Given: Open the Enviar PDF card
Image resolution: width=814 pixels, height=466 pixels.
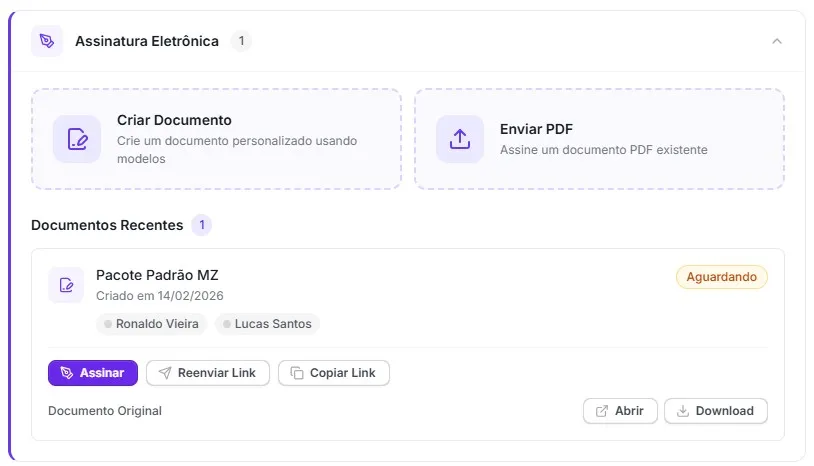Looking at the screenshot, I should click(x=599, y=139).
